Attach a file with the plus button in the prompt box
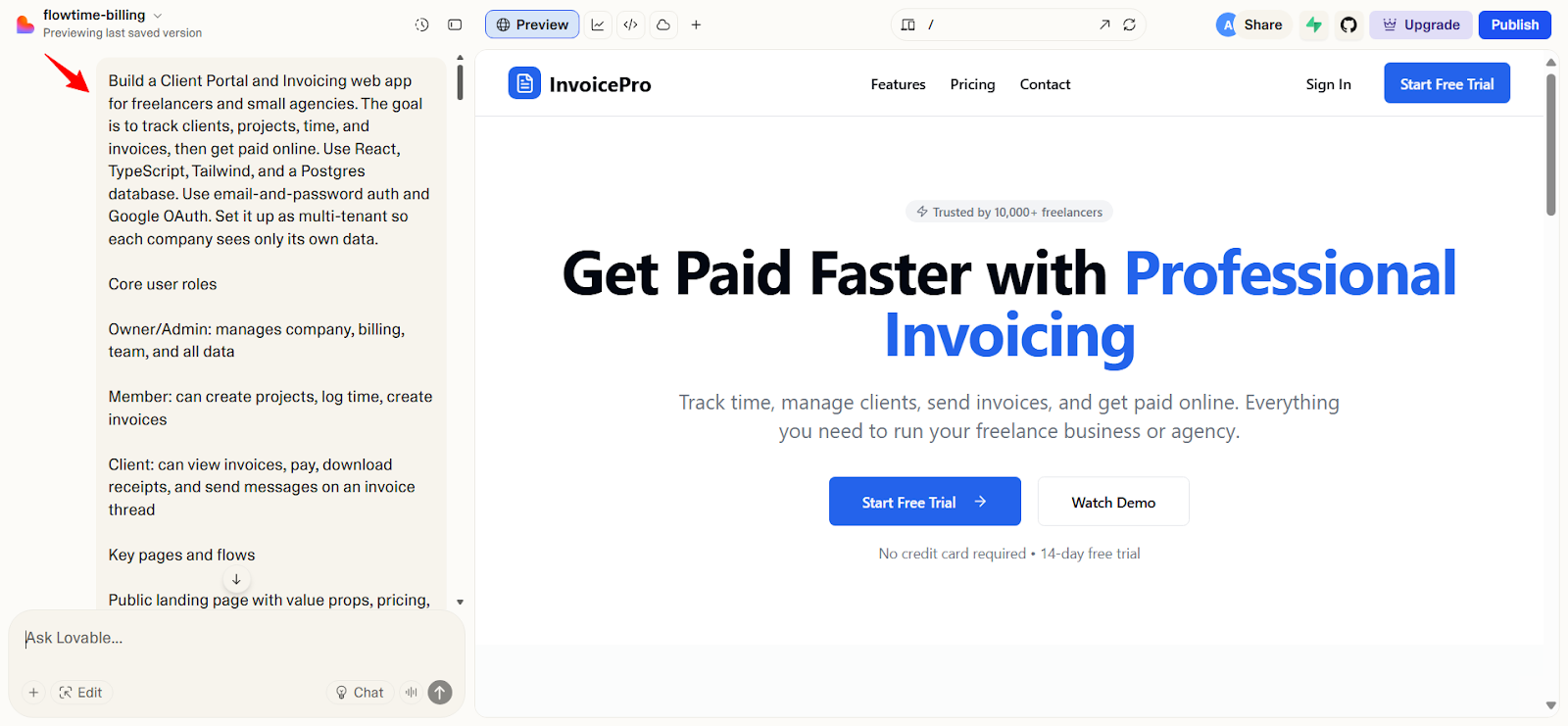1568x726 pixels. coord(33,693)
